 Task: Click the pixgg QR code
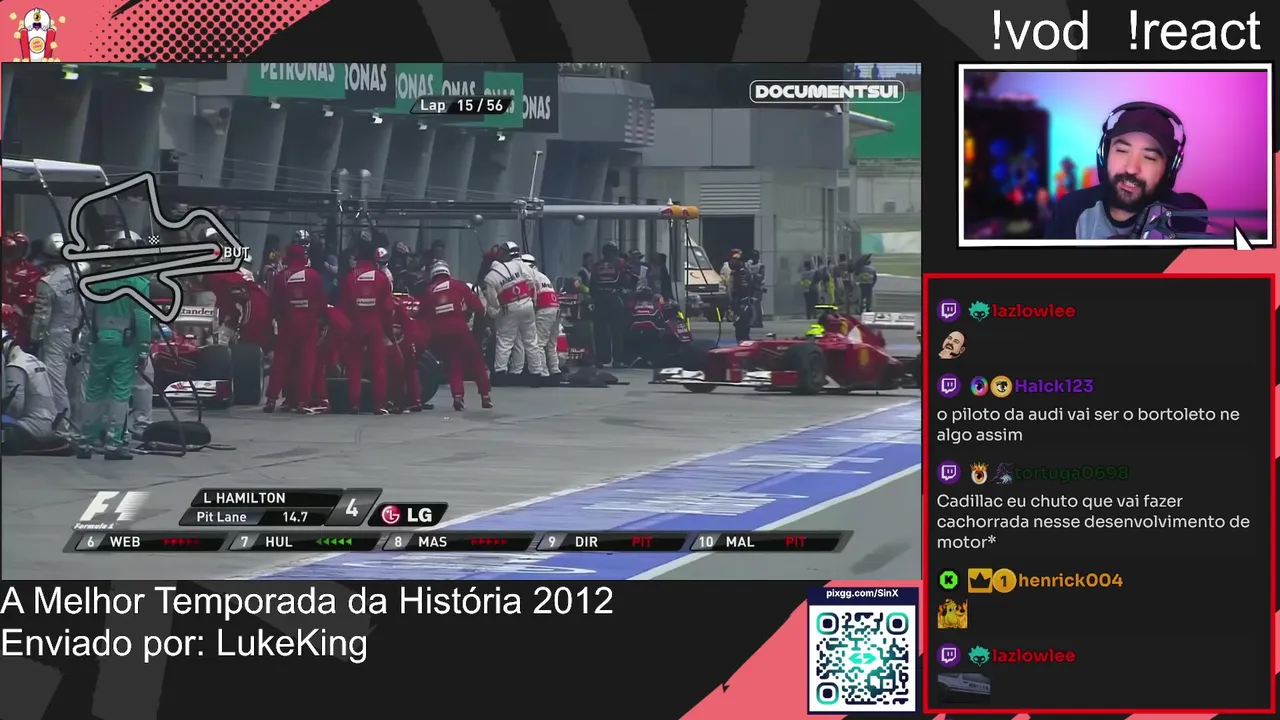click(862, 657)
